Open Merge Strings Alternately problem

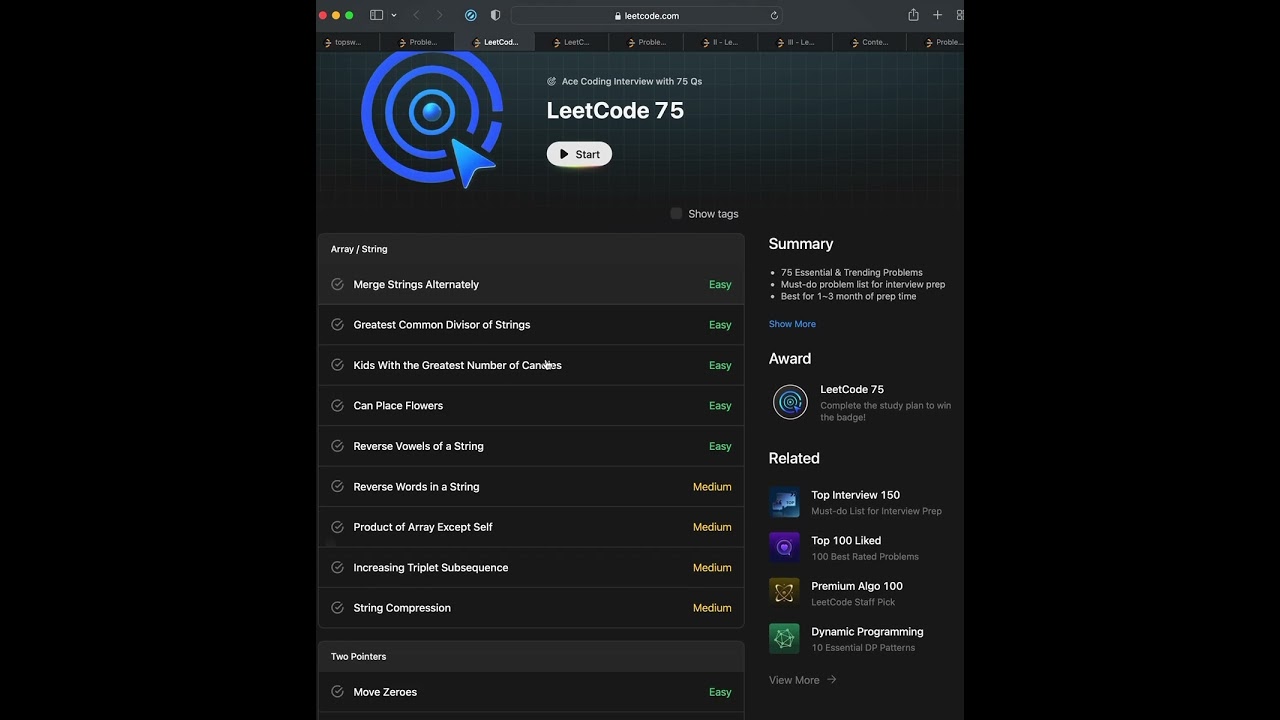pos(416,285)
